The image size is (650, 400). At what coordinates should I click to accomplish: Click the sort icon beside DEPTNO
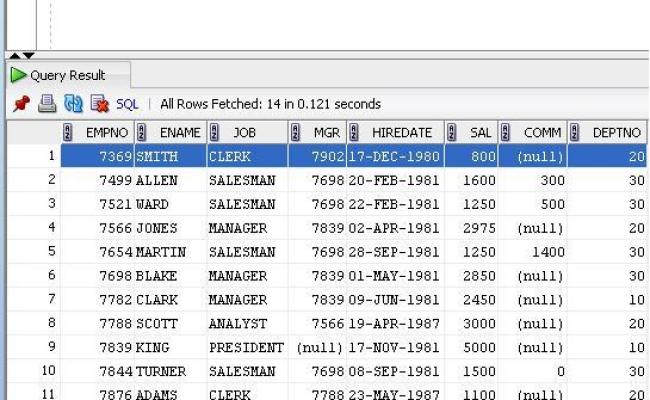(574, 133)
